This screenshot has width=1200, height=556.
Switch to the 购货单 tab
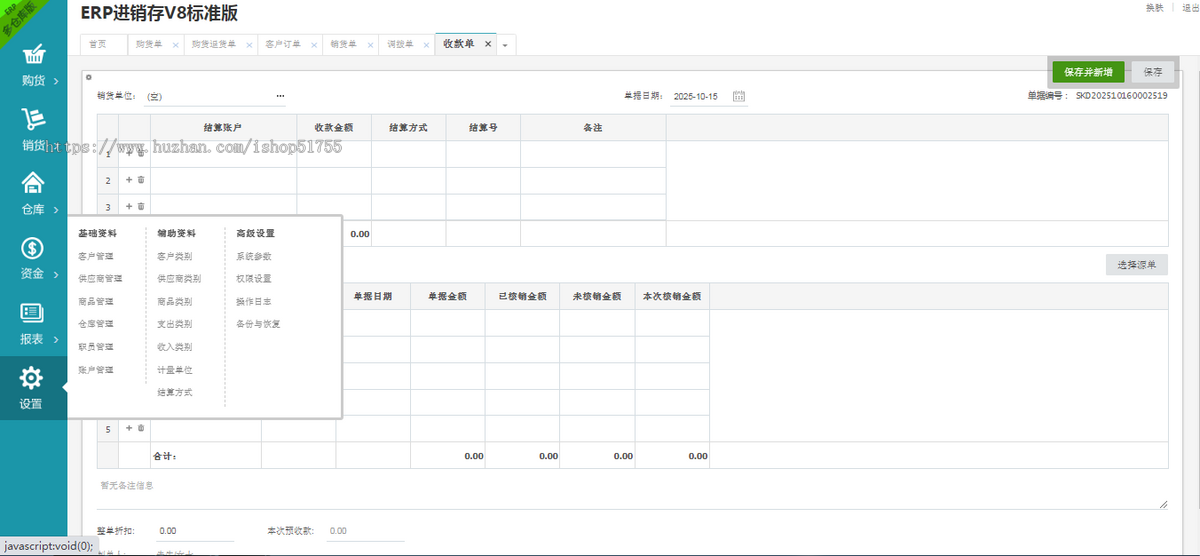tap(149, 45)
